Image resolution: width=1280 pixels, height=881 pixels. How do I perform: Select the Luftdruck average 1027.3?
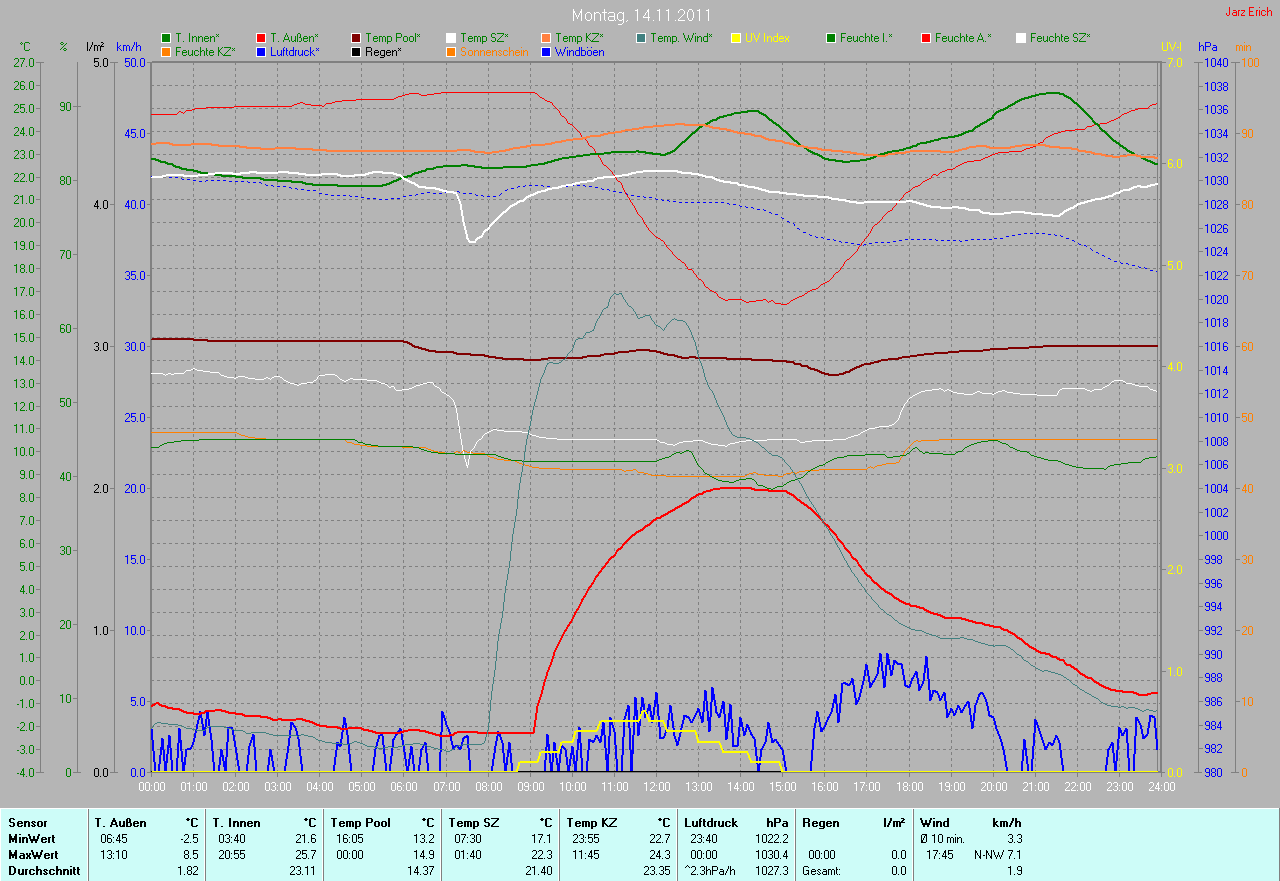770,871
